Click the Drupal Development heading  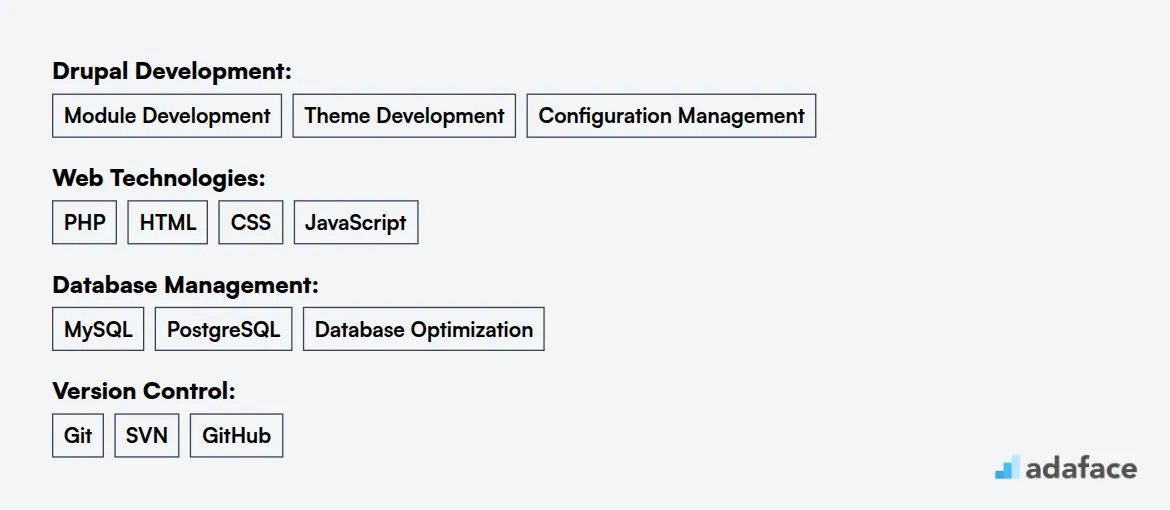(172, 72)
